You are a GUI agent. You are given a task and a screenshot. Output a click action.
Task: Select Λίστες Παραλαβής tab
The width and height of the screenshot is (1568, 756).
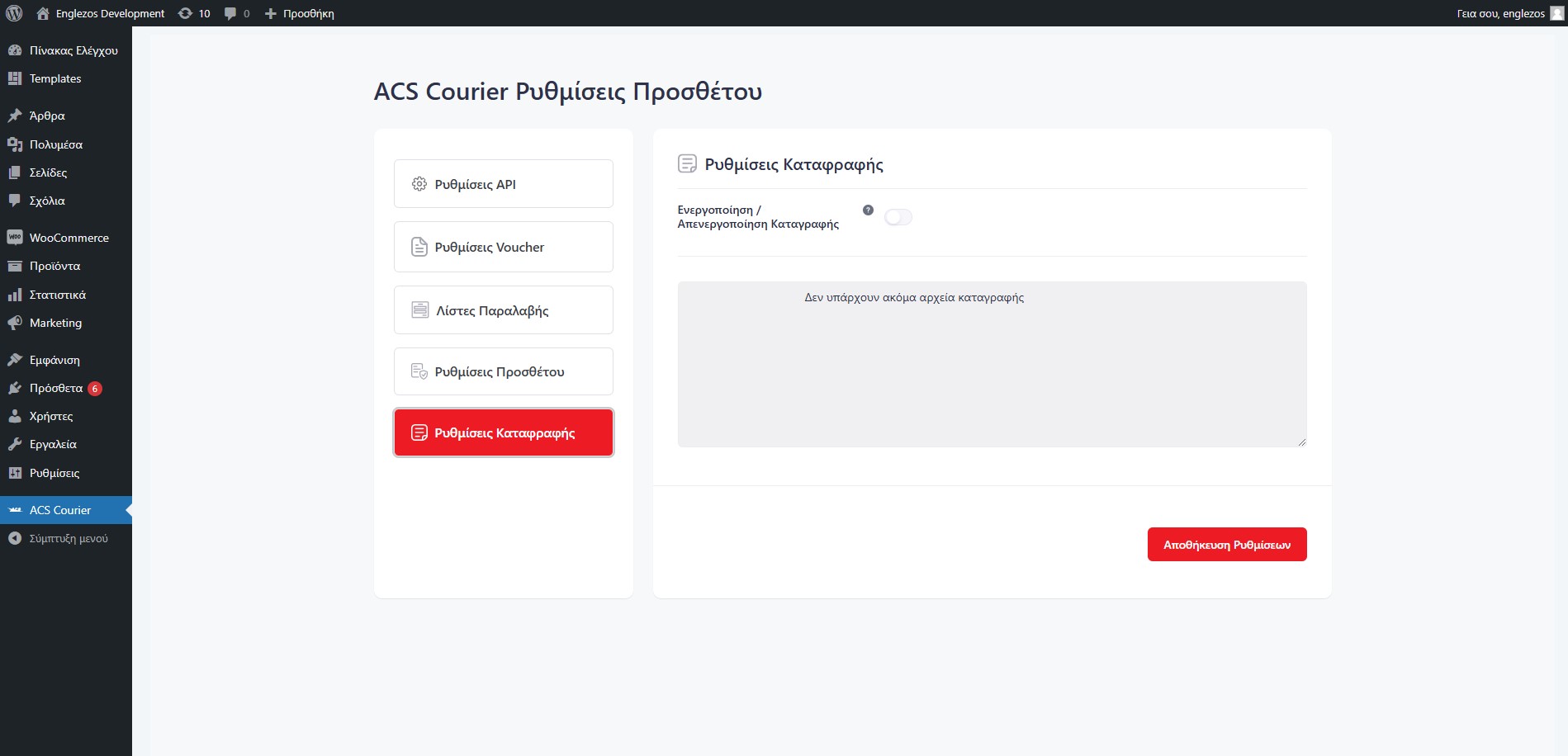coord(503,310)
